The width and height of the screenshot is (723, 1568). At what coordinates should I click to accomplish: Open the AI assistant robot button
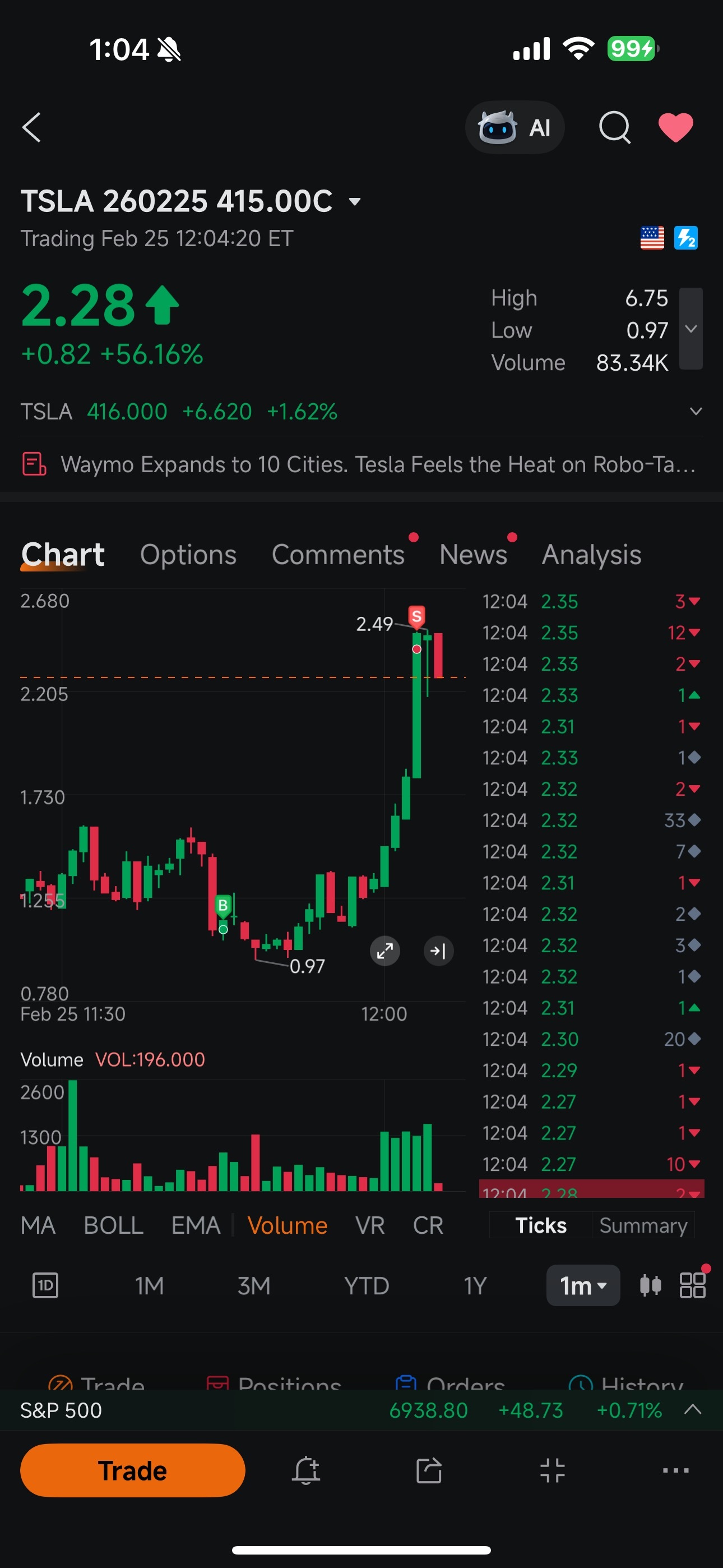point(515,127)
